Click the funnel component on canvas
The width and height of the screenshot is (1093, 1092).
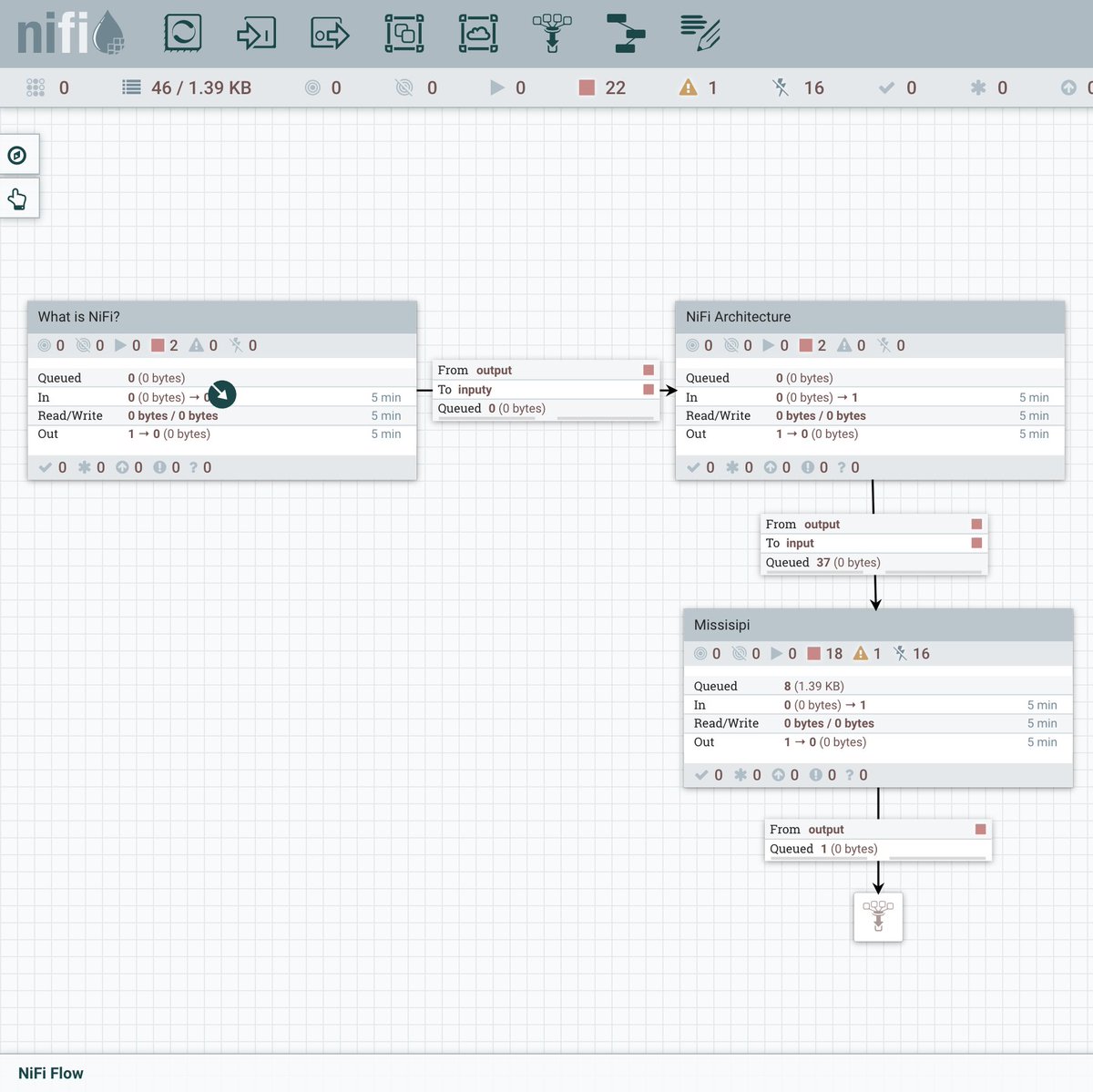[878, 916]
